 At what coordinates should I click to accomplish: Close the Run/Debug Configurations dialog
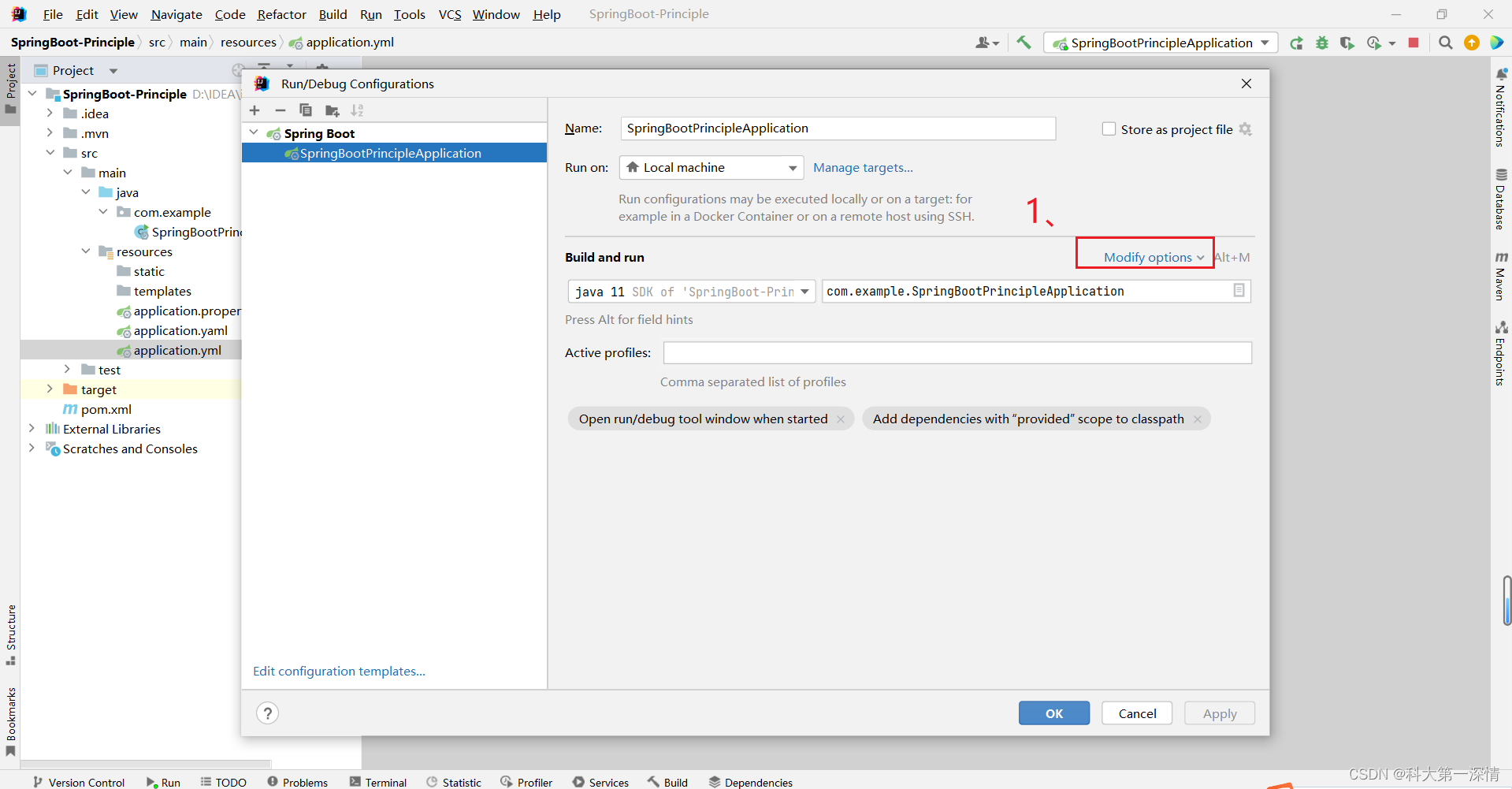[x=1246, y=84]
